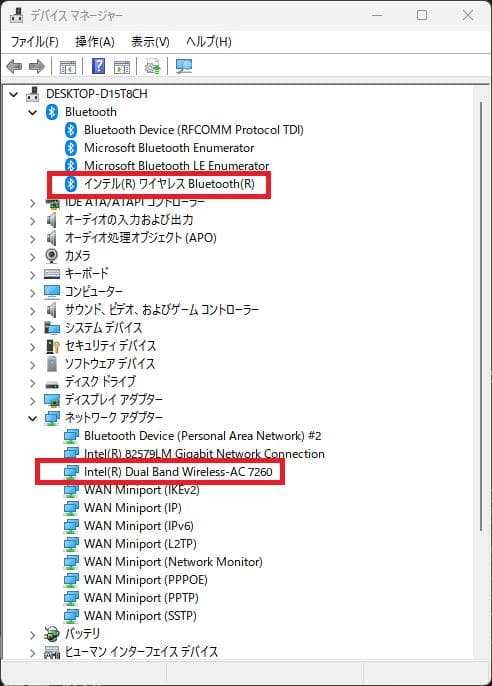Select Bluetooth Device (Personal Area Network) #2
Screen dimensions: 492x686
pyautogui.click(x=202, y=436)
